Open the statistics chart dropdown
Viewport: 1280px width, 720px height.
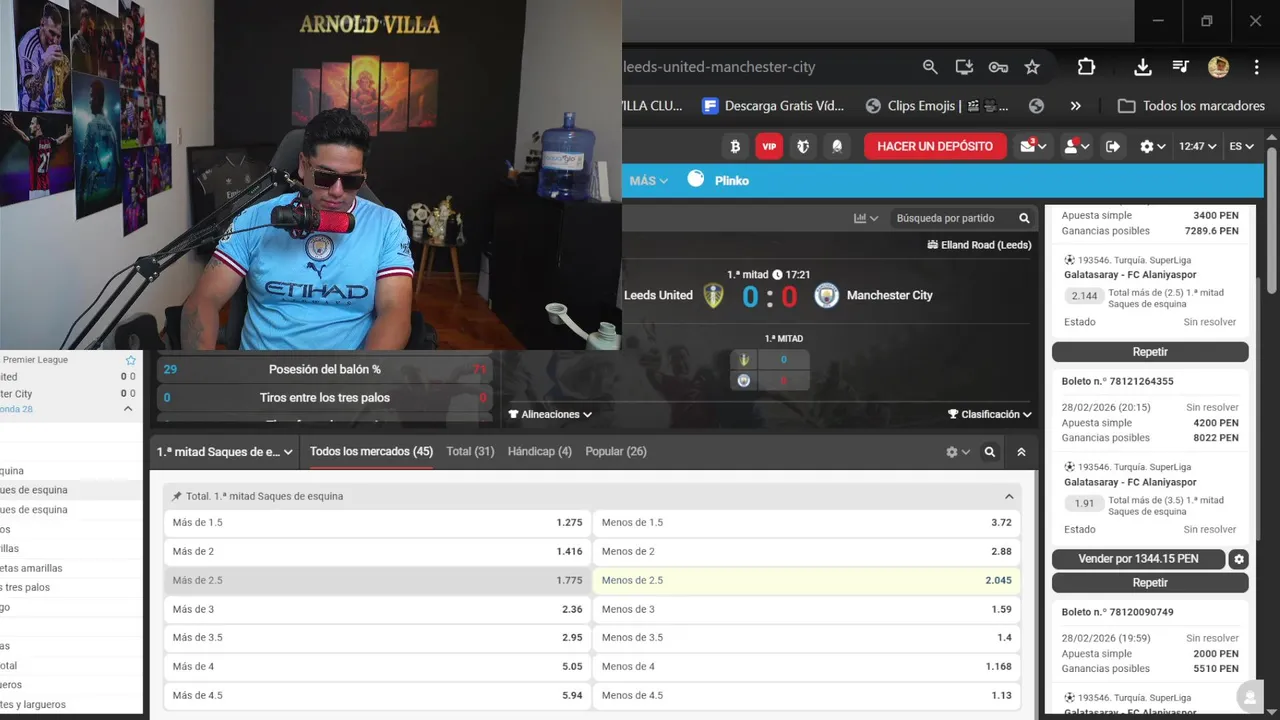coord(866,218)
